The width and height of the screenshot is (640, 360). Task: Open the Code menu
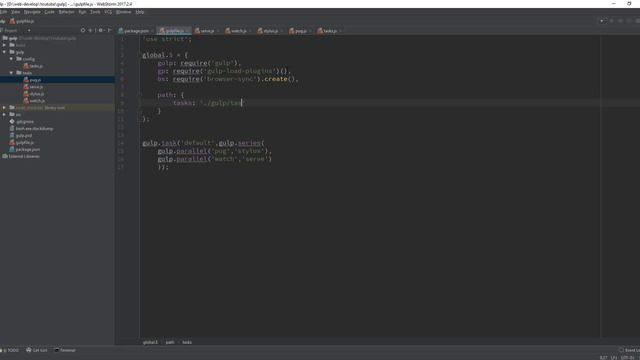tap(49, 12)
